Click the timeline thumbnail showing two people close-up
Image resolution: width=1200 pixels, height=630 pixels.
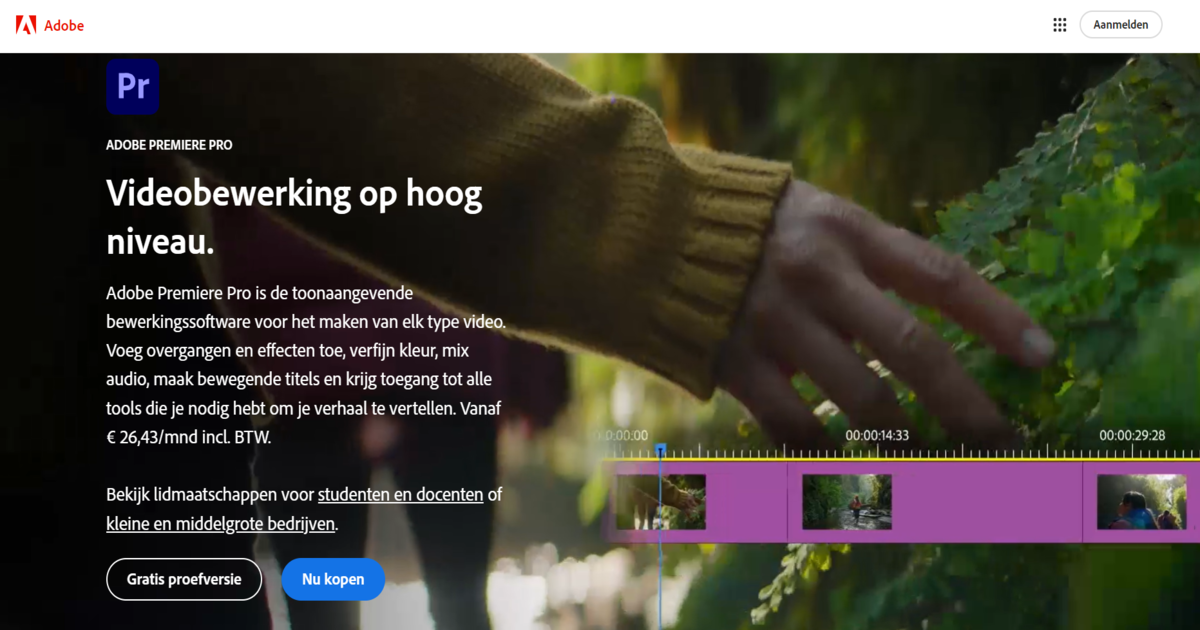tap(1141, 502)
